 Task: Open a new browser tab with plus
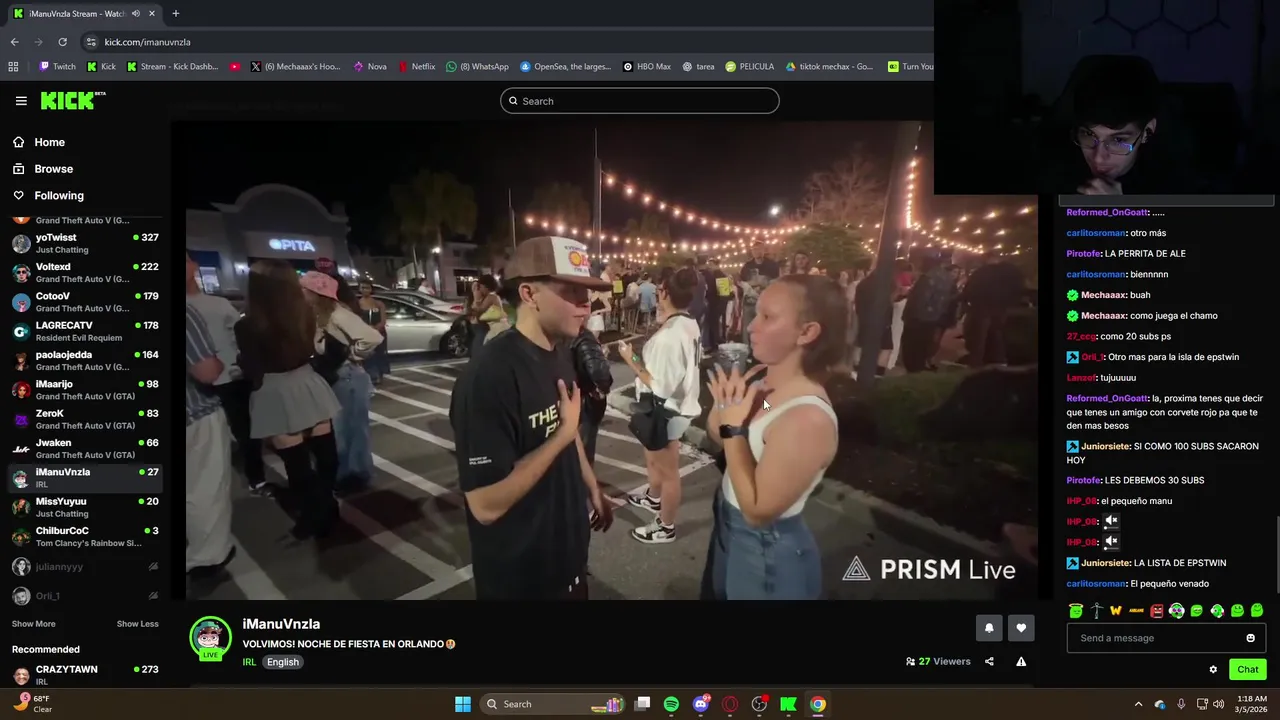[x=175, y=13]
